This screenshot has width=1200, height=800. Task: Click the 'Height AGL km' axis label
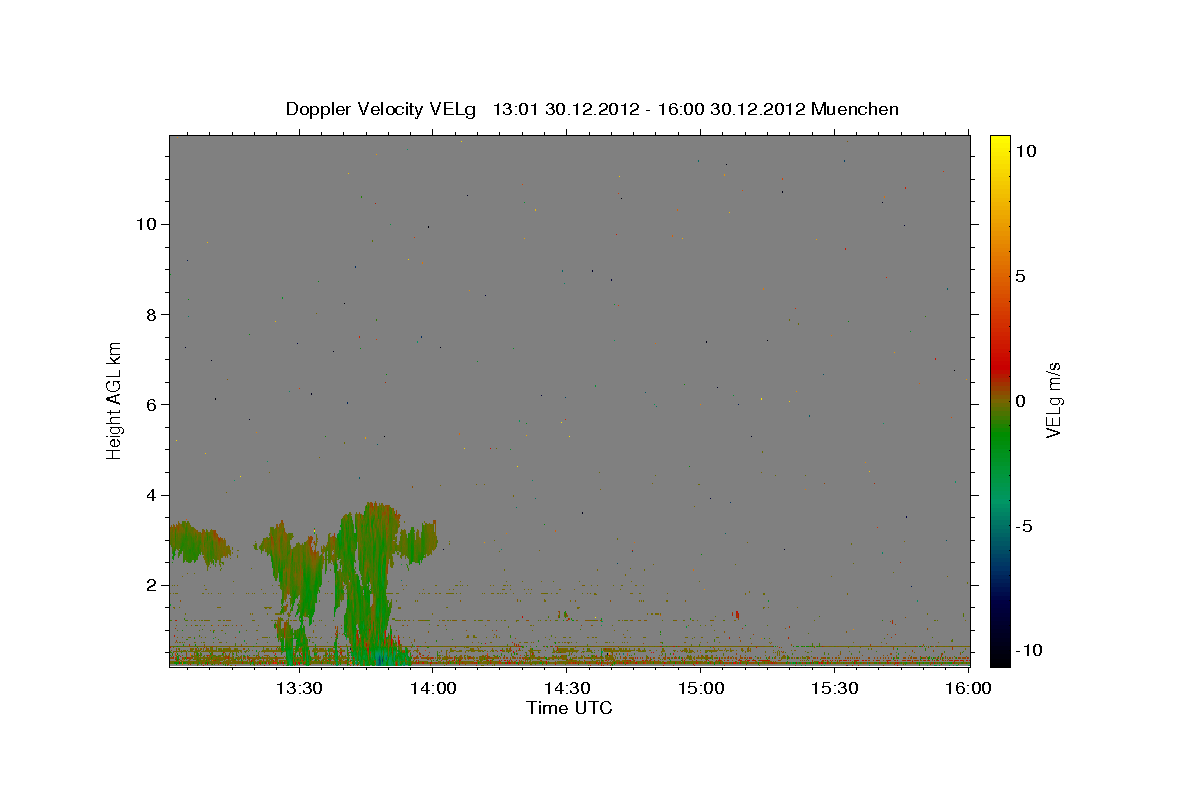coord(115,400)
